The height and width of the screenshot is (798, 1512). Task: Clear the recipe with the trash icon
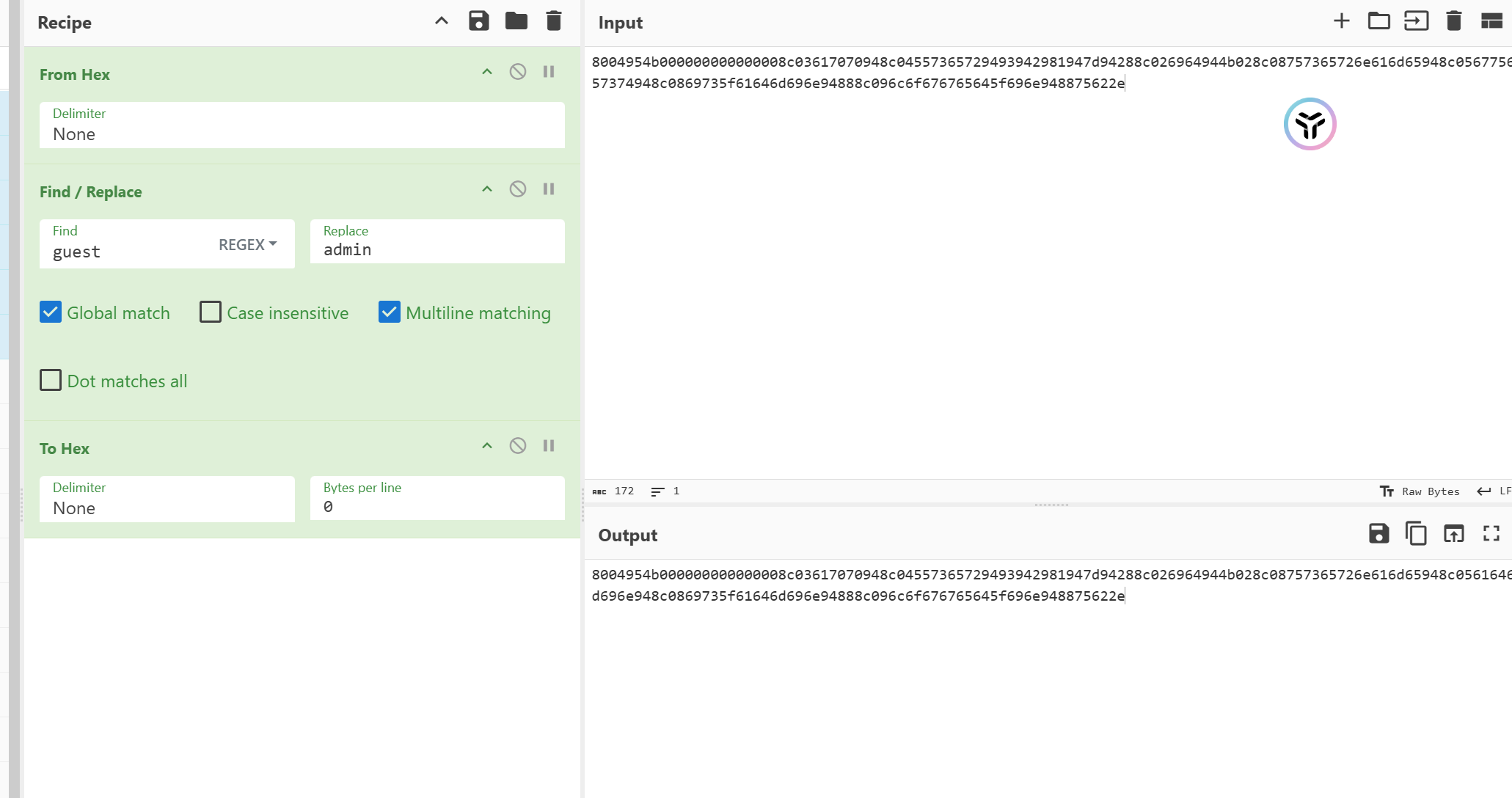pos(554,21)
